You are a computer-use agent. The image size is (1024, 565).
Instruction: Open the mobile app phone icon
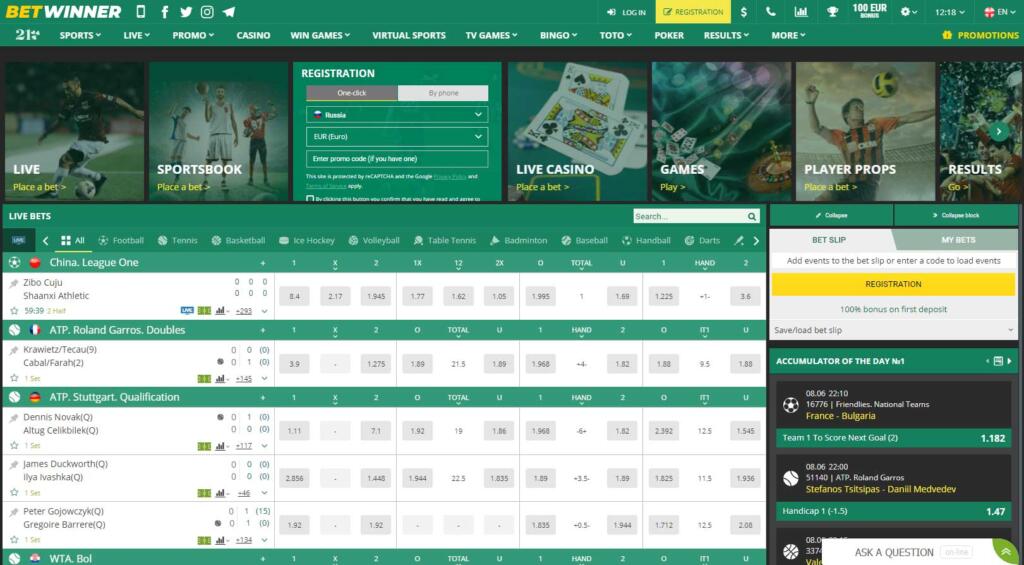click(x=140, y=12)
